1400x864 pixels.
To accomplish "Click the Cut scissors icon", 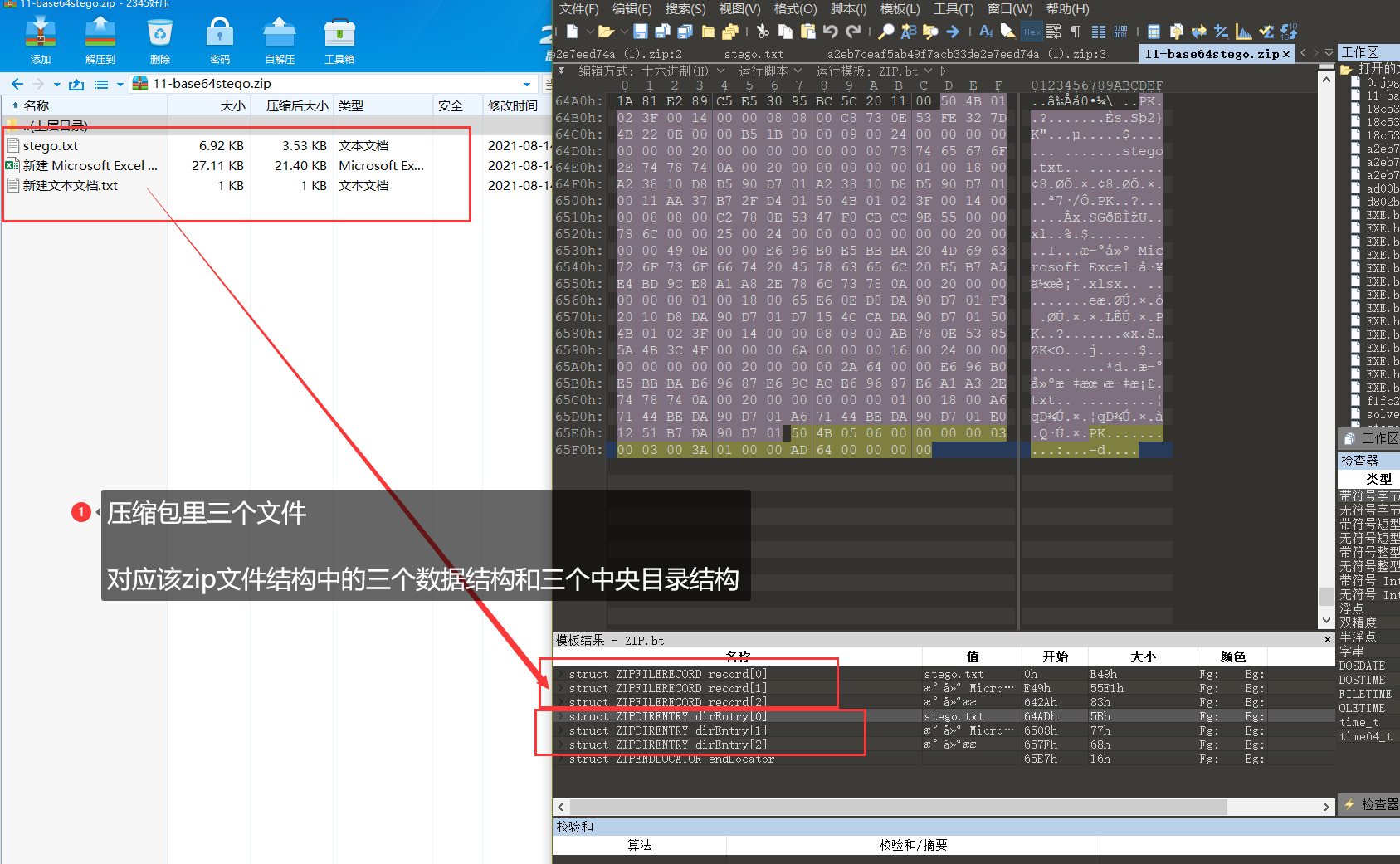I will tap(763, 32).
